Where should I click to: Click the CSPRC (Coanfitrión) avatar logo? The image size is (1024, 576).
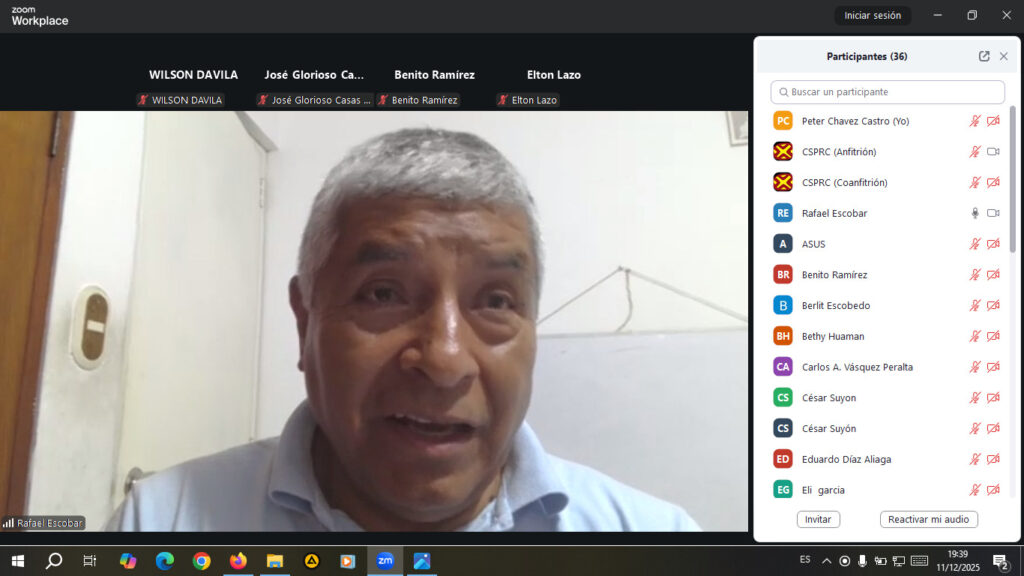(x=783, y=182)
